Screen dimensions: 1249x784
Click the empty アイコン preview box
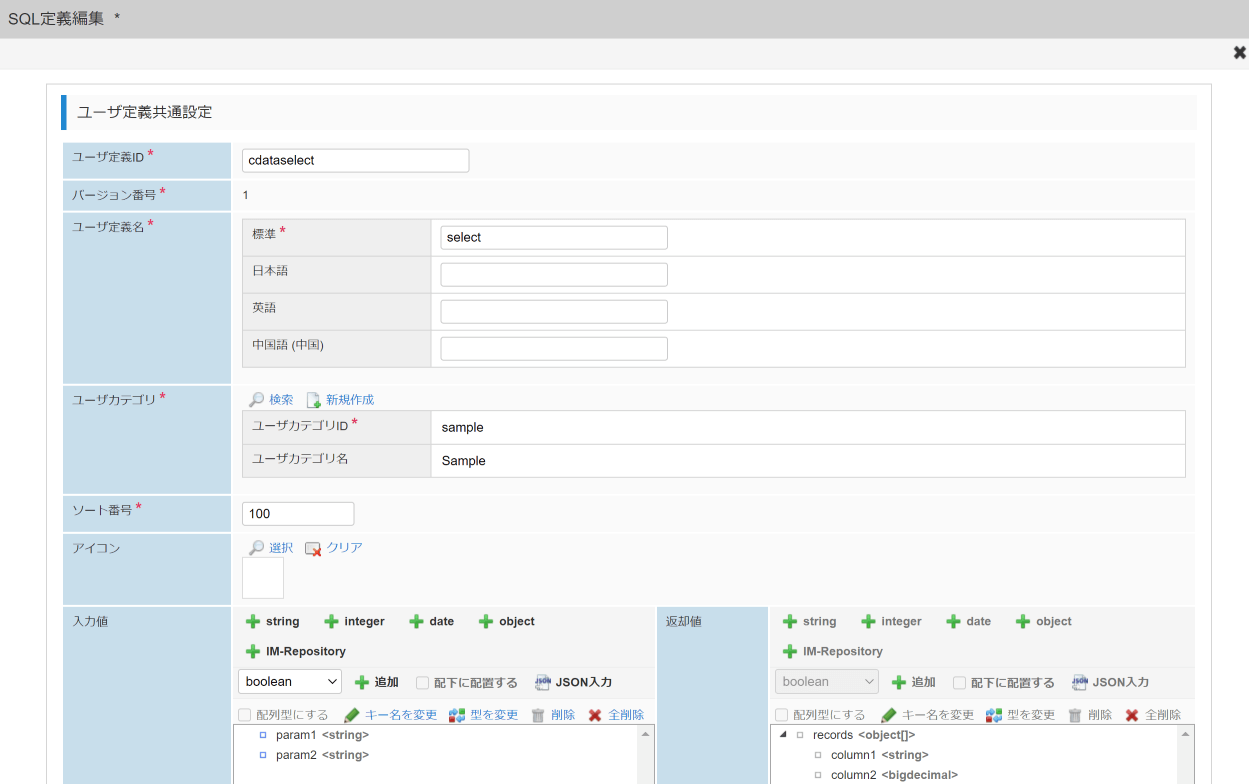pos(263,578)
